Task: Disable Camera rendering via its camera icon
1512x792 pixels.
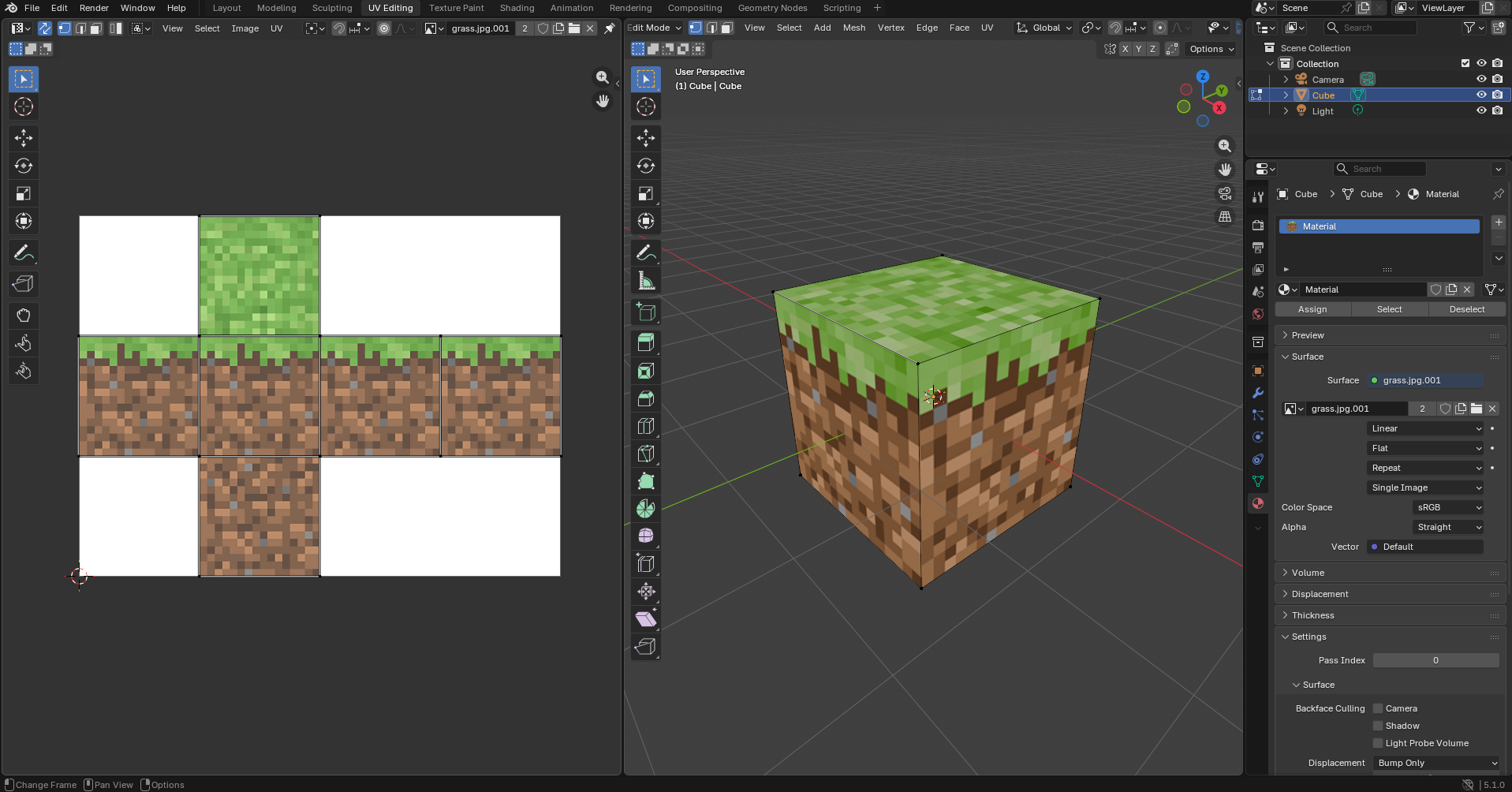Action: point(1497,79)
